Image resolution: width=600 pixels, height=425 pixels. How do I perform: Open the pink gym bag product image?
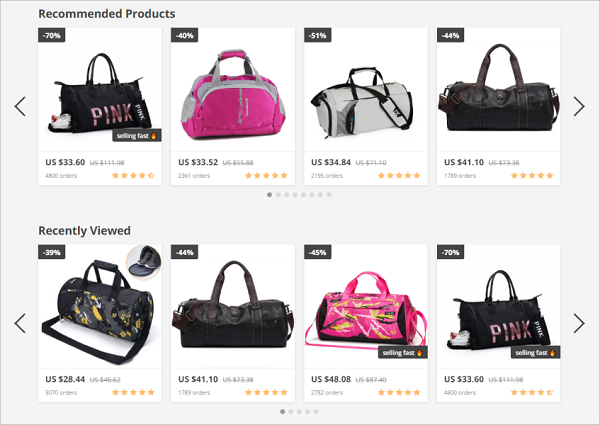[233, 94]
